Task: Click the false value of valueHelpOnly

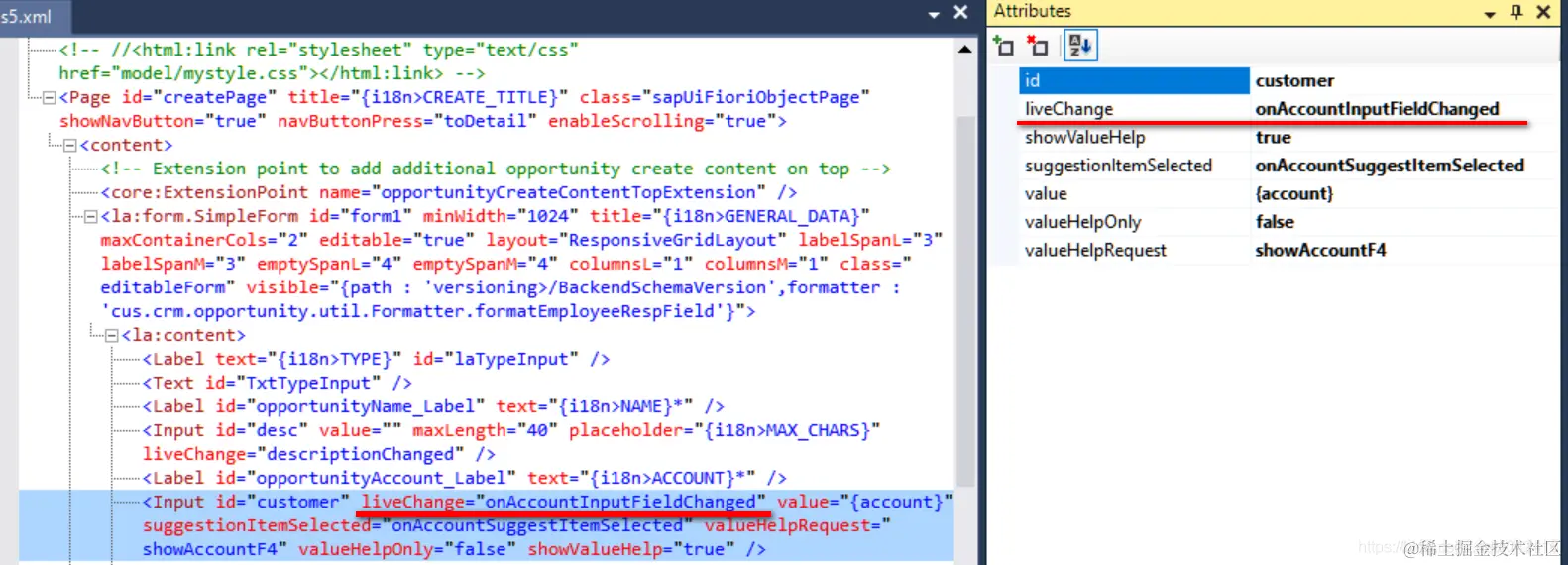Action: pos(1275,222)
